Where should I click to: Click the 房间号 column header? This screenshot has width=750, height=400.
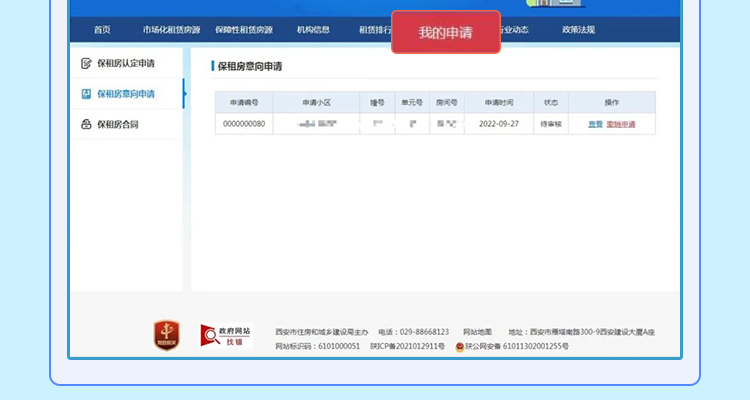coord(447,102)
